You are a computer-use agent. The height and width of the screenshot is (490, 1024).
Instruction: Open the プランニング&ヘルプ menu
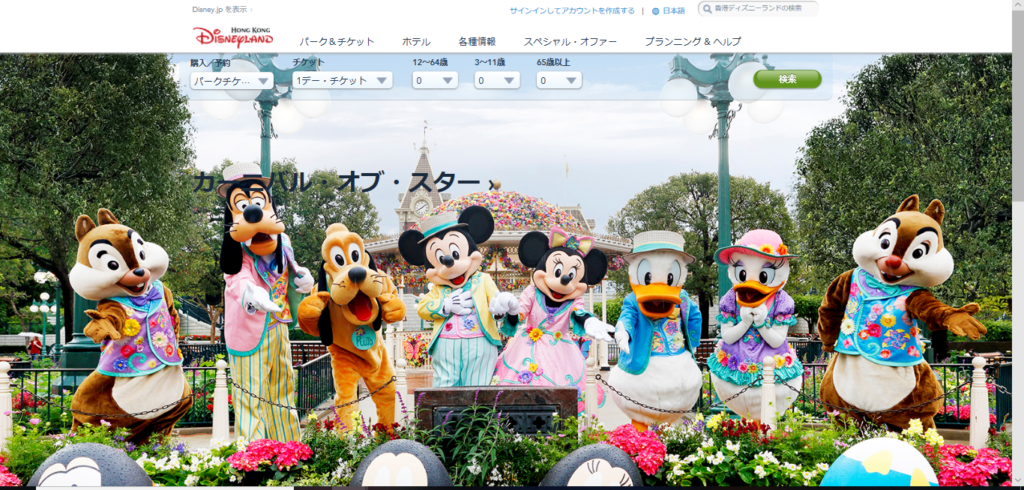(693, 42)
